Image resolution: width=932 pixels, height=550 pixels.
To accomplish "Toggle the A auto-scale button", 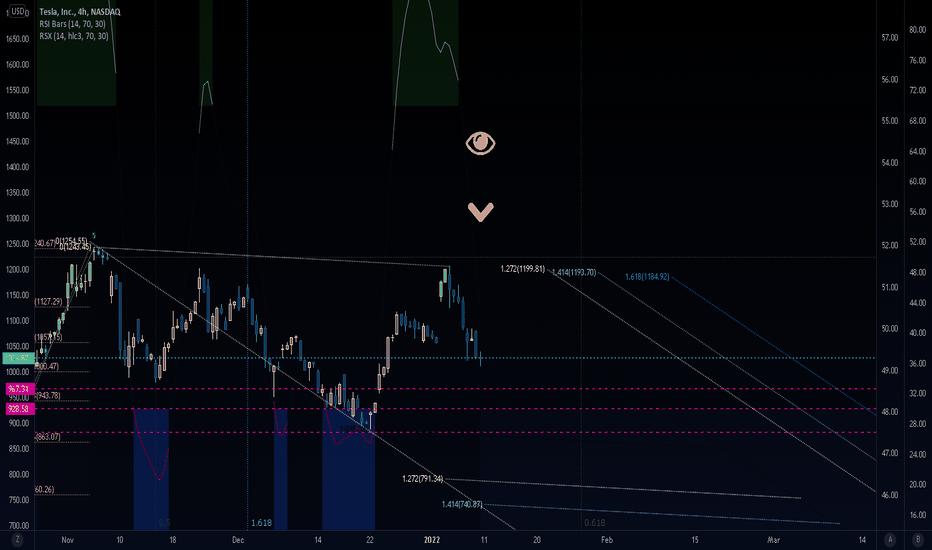I will point(890,540).
